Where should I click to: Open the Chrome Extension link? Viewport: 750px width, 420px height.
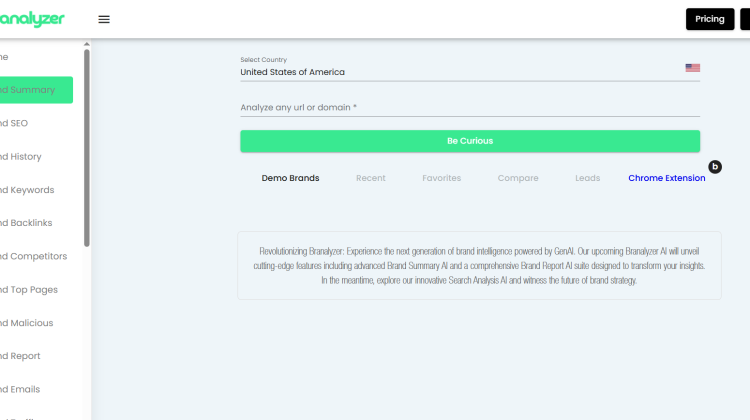tap(667, 178)
